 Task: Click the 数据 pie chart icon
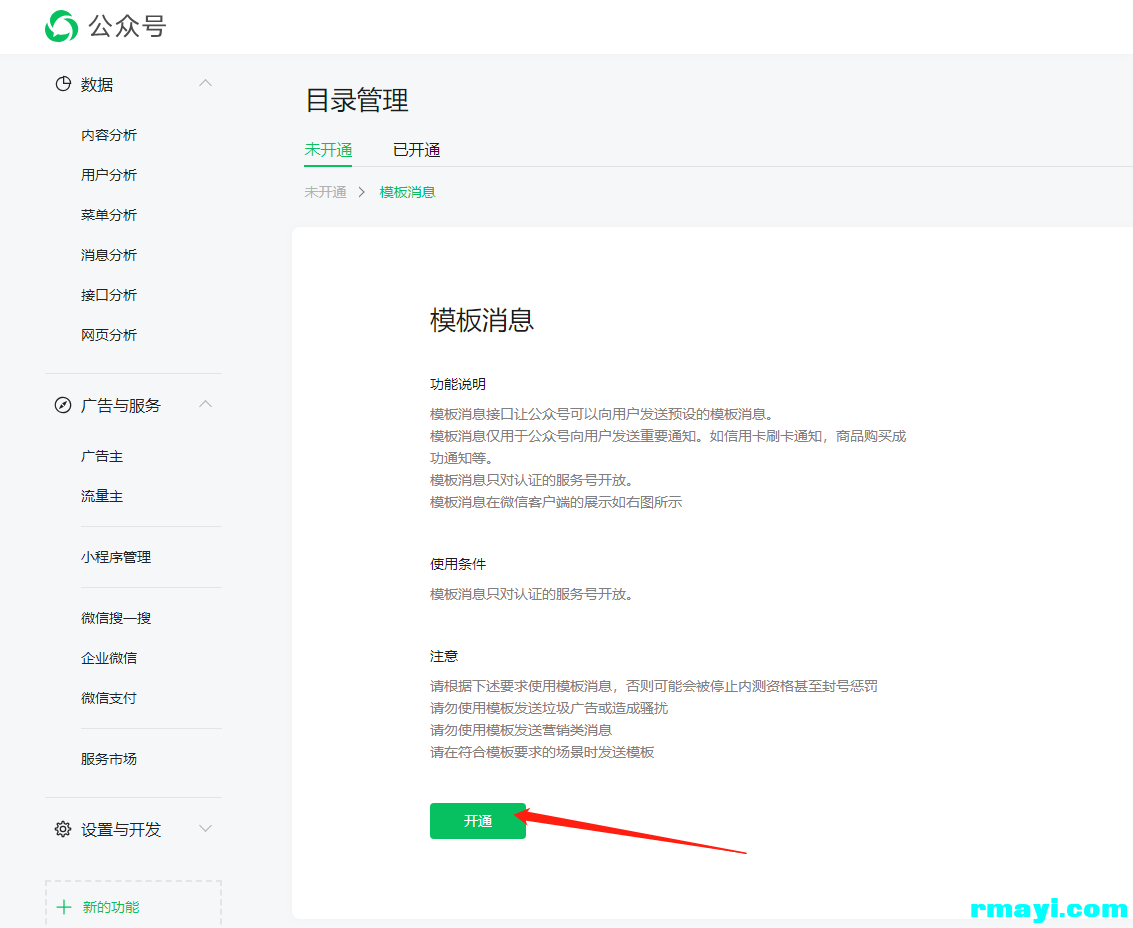point(63,85)
